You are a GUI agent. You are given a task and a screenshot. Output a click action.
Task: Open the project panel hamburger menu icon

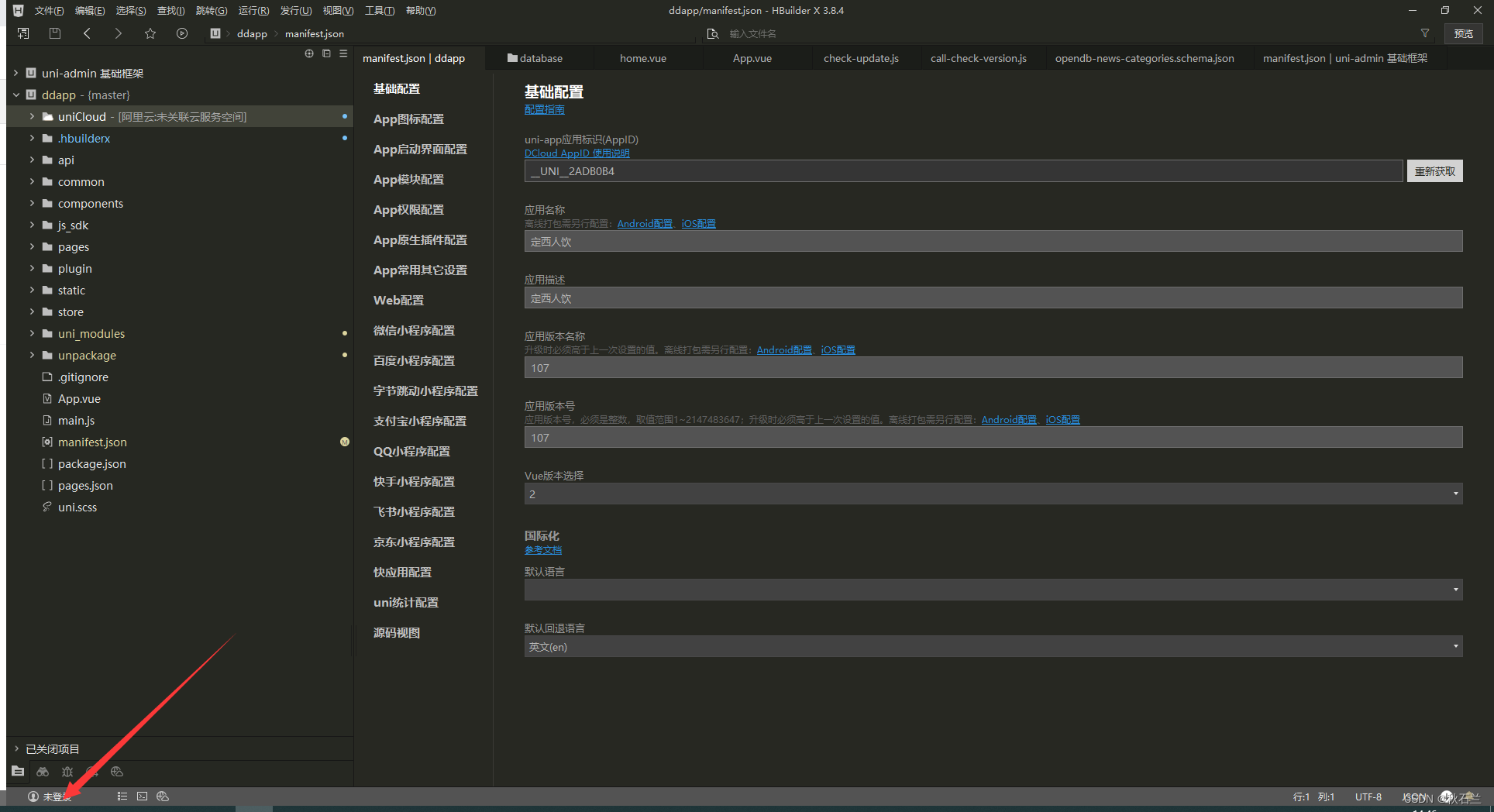pos(343,53)
